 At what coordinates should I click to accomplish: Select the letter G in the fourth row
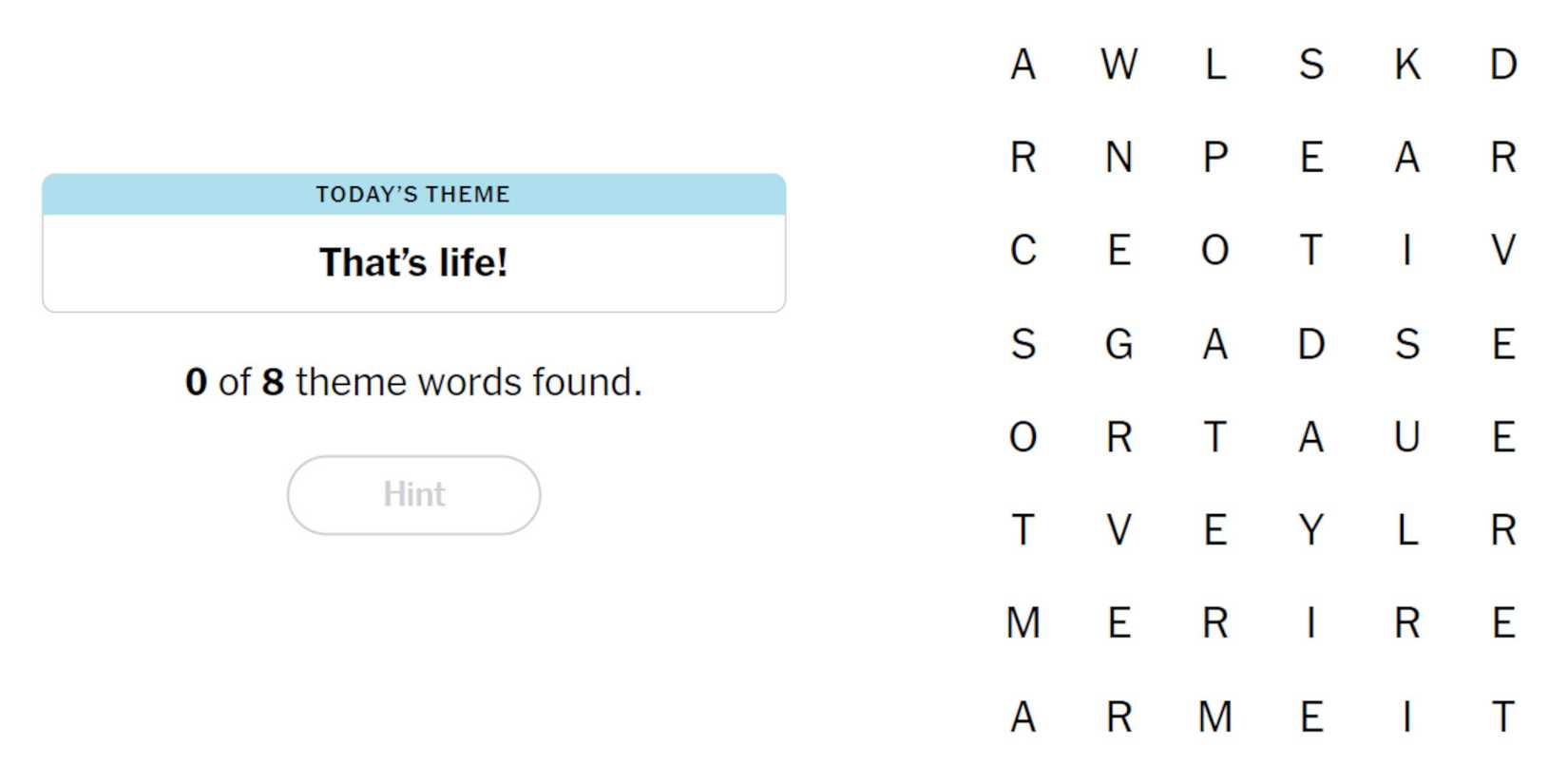1121,344
